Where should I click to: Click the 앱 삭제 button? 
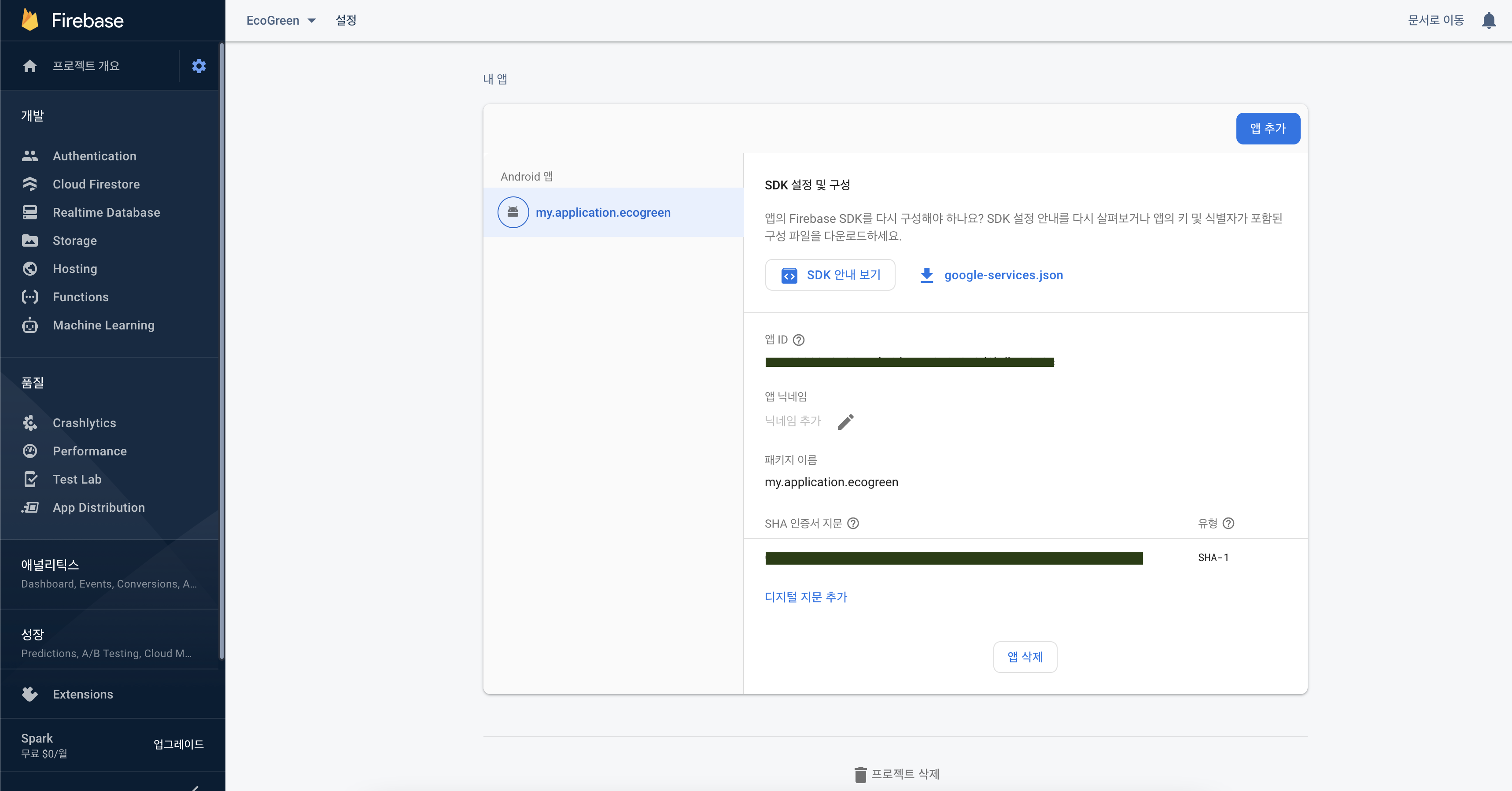pos(1025,657)
